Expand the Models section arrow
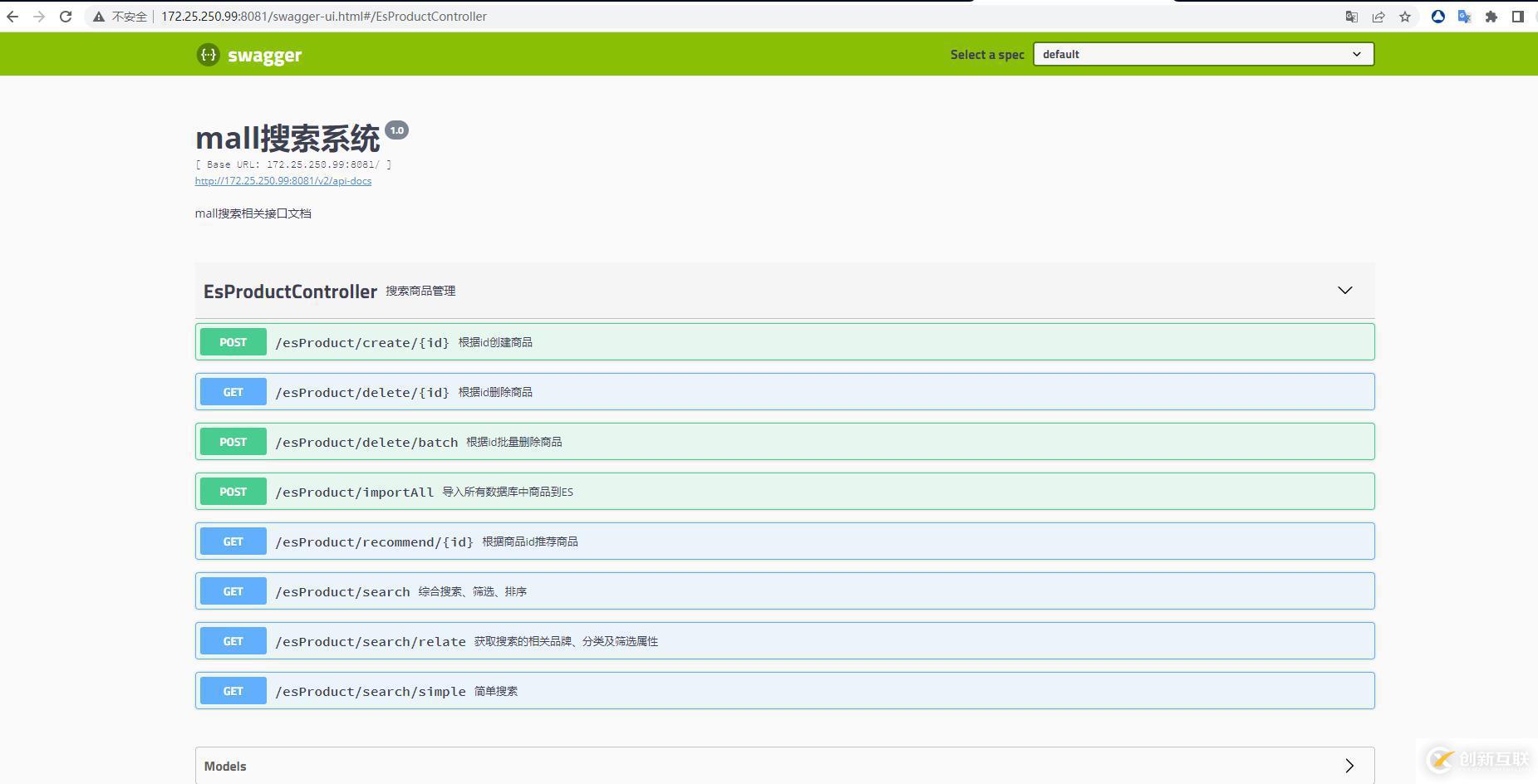The width and height of the screenshot is (1538, 784). click(1349, 766)
